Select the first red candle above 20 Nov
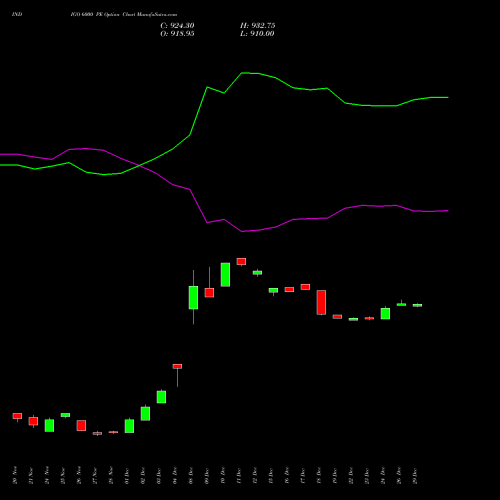Screen dimensions: 500x500 tap(17, 416)
